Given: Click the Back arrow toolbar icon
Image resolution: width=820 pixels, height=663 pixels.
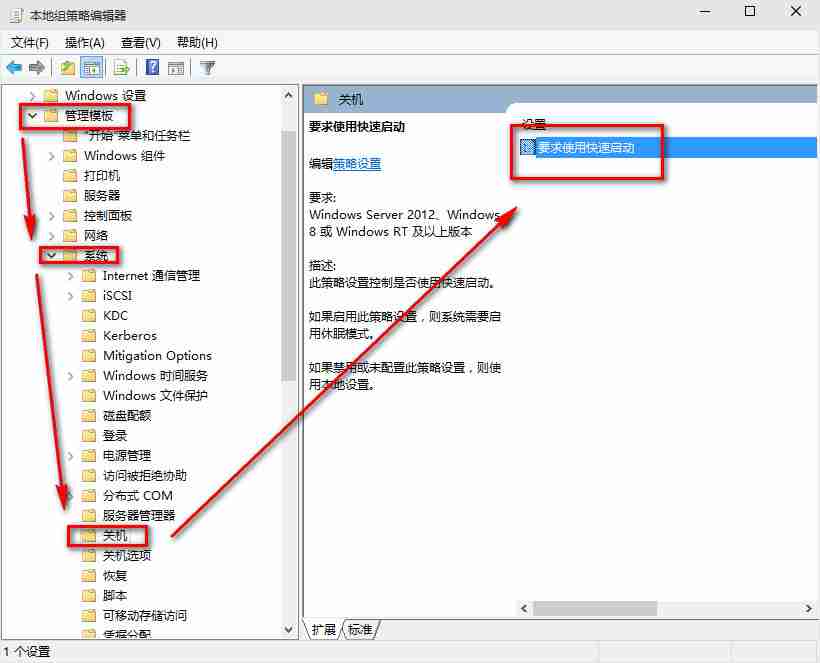Looking at the screenshot, I should 14,67.
